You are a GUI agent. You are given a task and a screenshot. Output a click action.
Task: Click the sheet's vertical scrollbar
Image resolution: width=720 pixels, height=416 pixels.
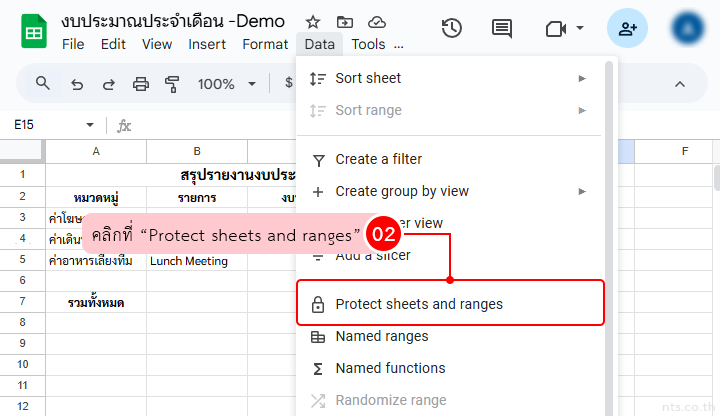[717, 178]
